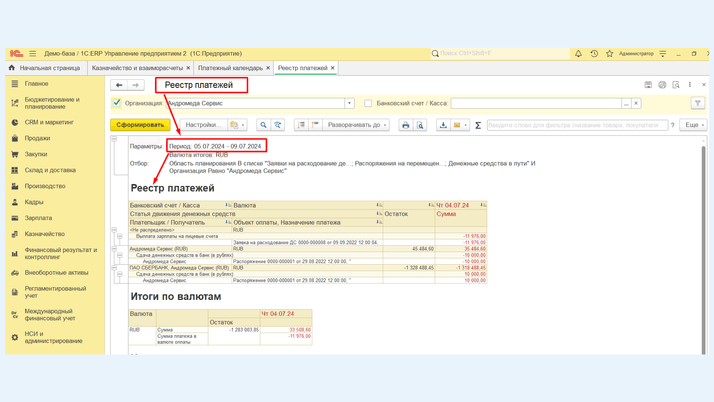The image size is (714, 402).
Task: Open the Еще dropdown menu
Action: click(x=694, y=125)
